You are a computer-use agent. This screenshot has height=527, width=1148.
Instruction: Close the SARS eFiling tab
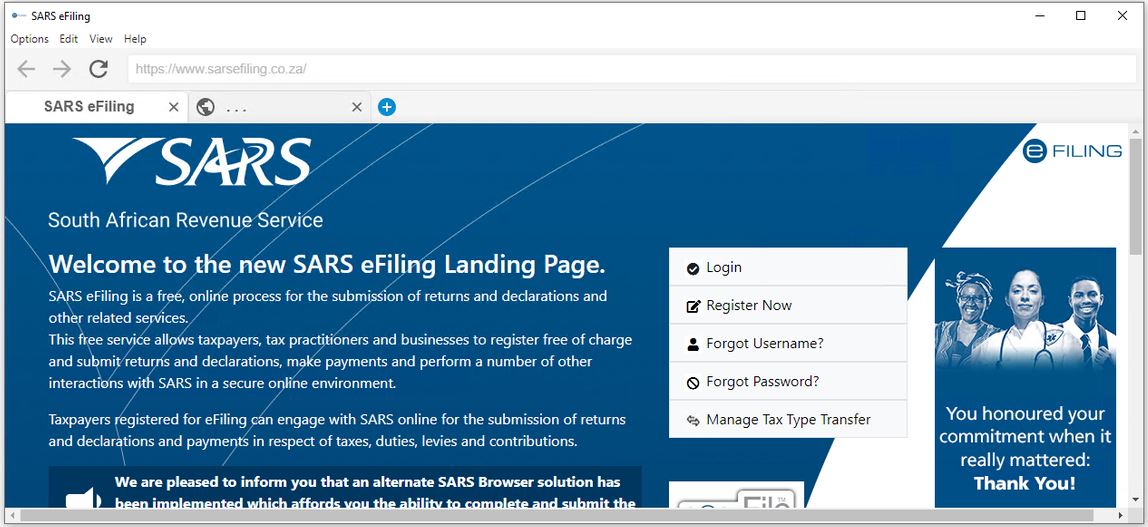pyautogui.click(x=174, y=108)
